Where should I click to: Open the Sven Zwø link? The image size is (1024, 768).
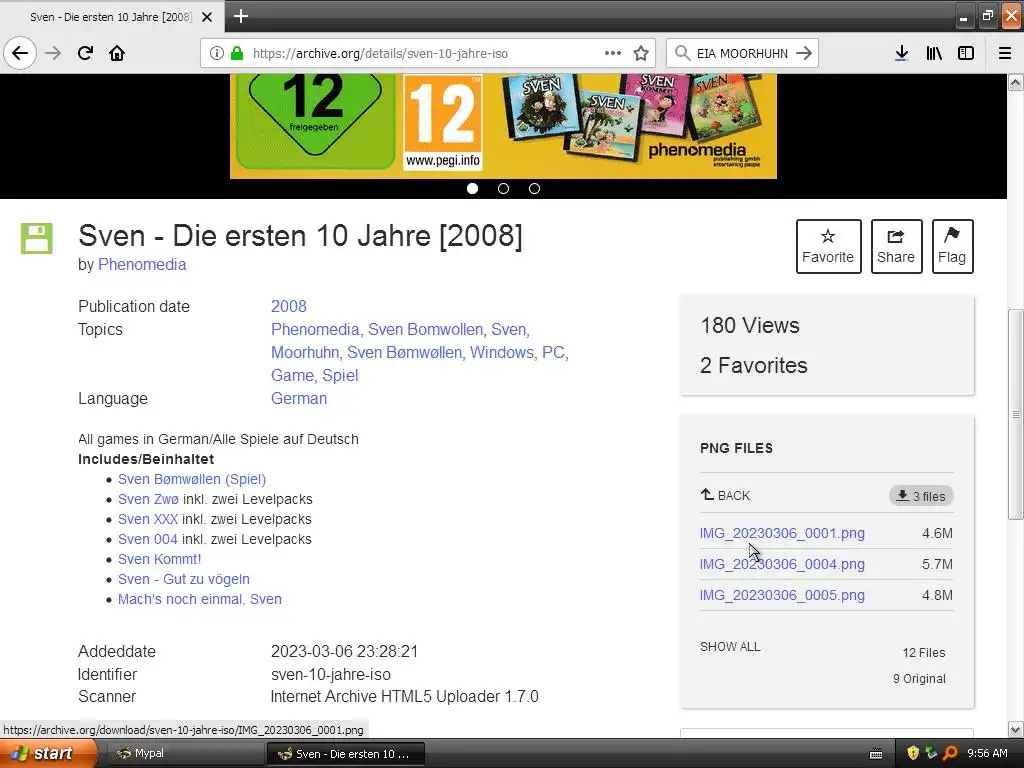click(148, 499)
